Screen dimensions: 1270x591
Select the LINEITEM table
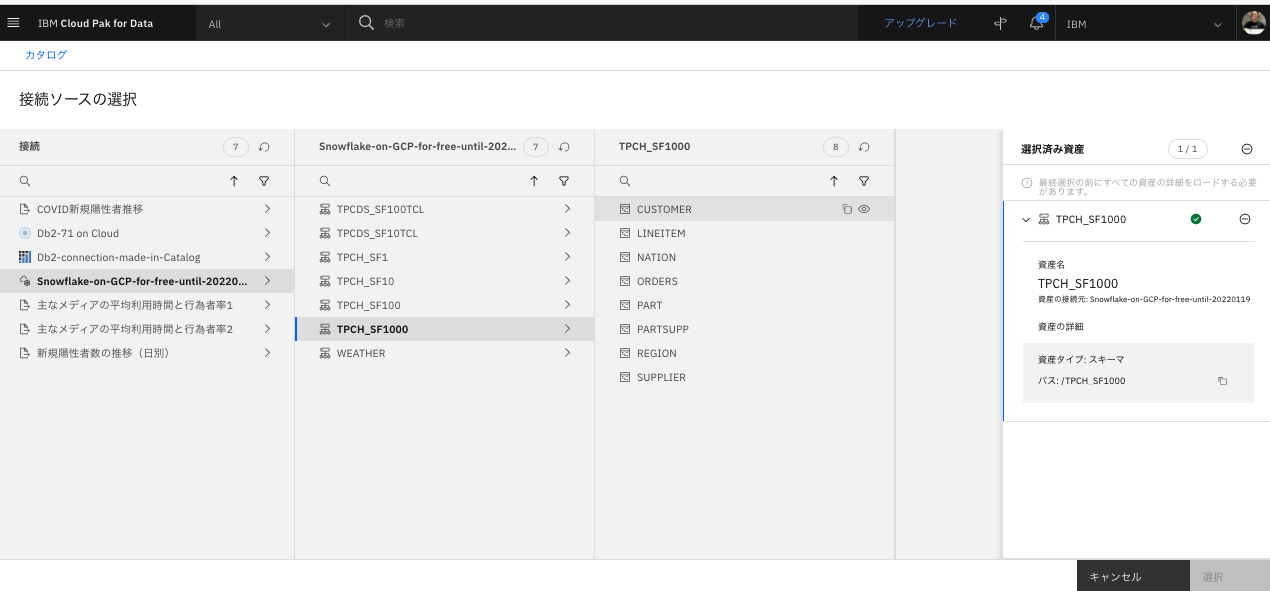(745, 233)
